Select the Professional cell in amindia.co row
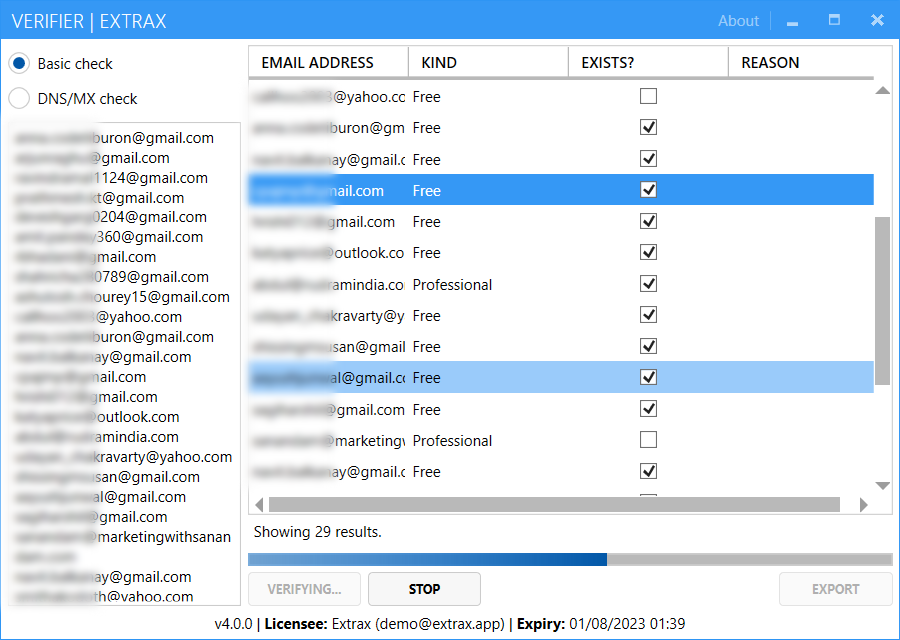Viewport: 900px width, 640px height. pos(452,285)
